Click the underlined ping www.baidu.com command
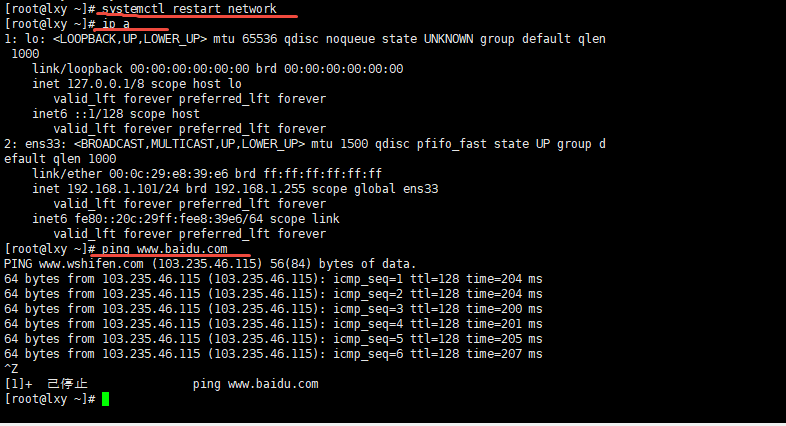This screenshot has height=426, width=786. pyautogui.click(x=164, y=249)
